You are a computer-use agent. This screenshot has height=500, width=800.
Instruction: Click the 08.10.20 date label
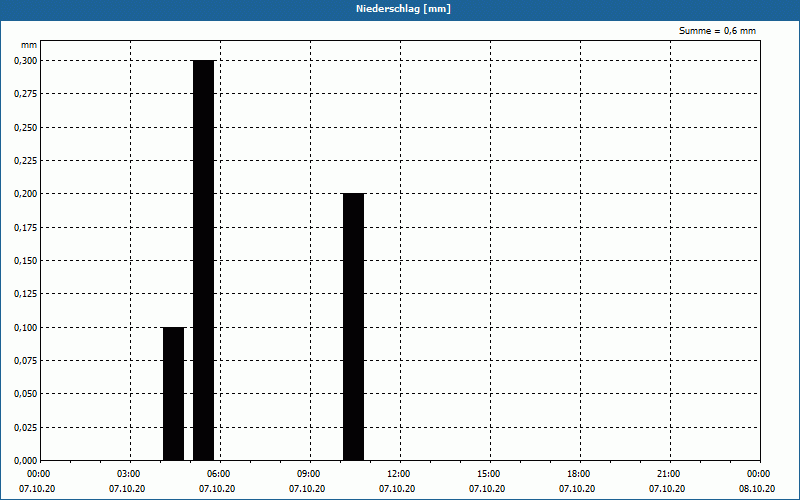click(x=757, y=489)
